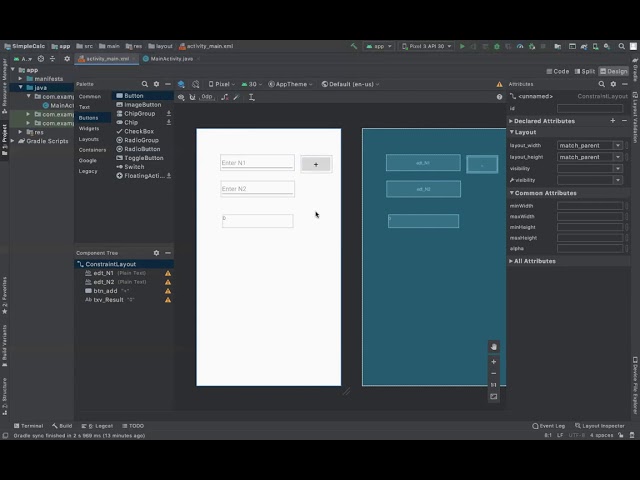This screenshot has width=640, height=480.
Task: Open the API 30 version dropdown
Action: [x=251, y=84]
